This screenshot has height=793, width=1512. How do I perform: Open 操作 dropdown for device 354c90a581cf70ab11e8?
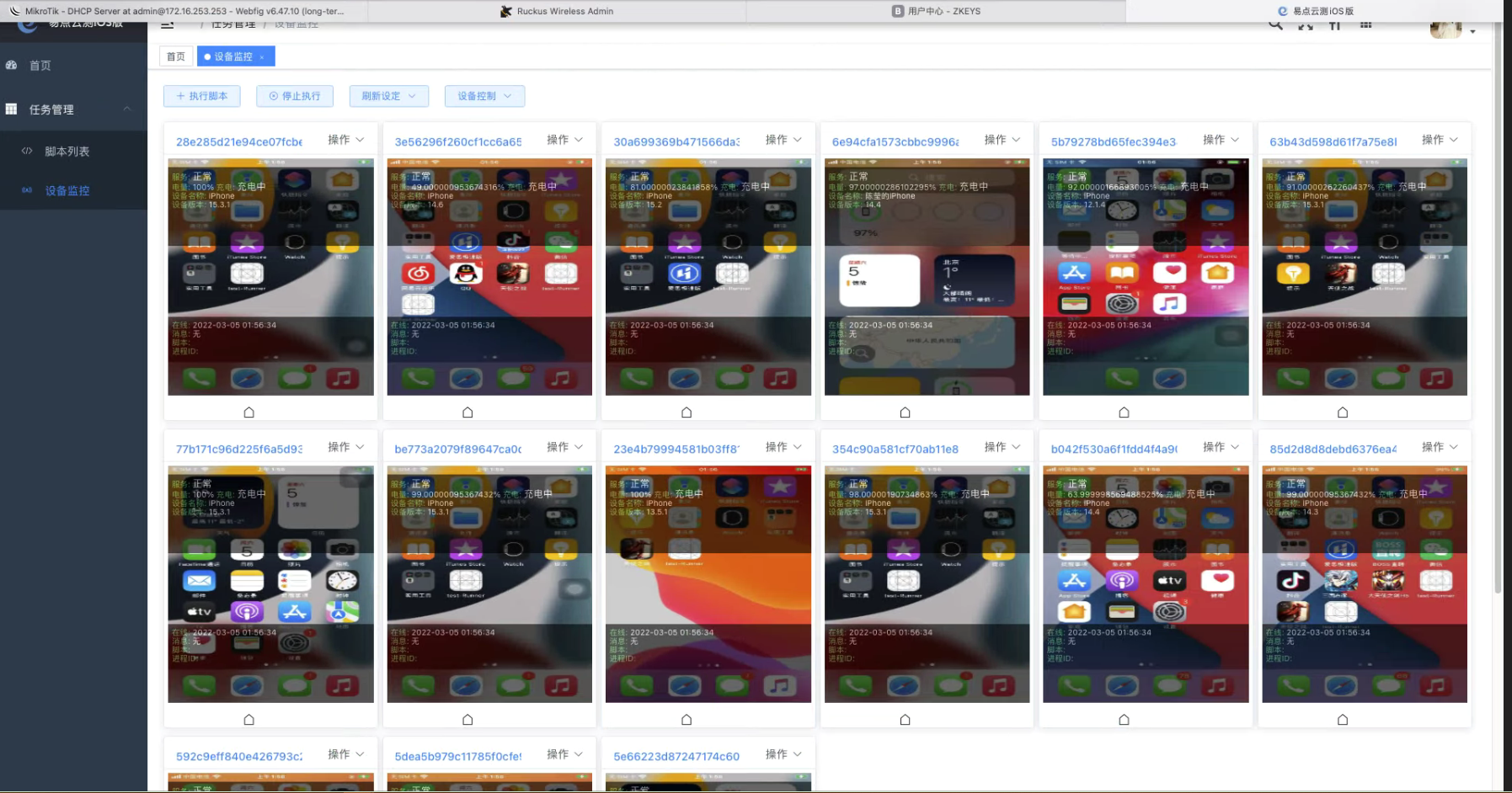[x=1002, y=447]
